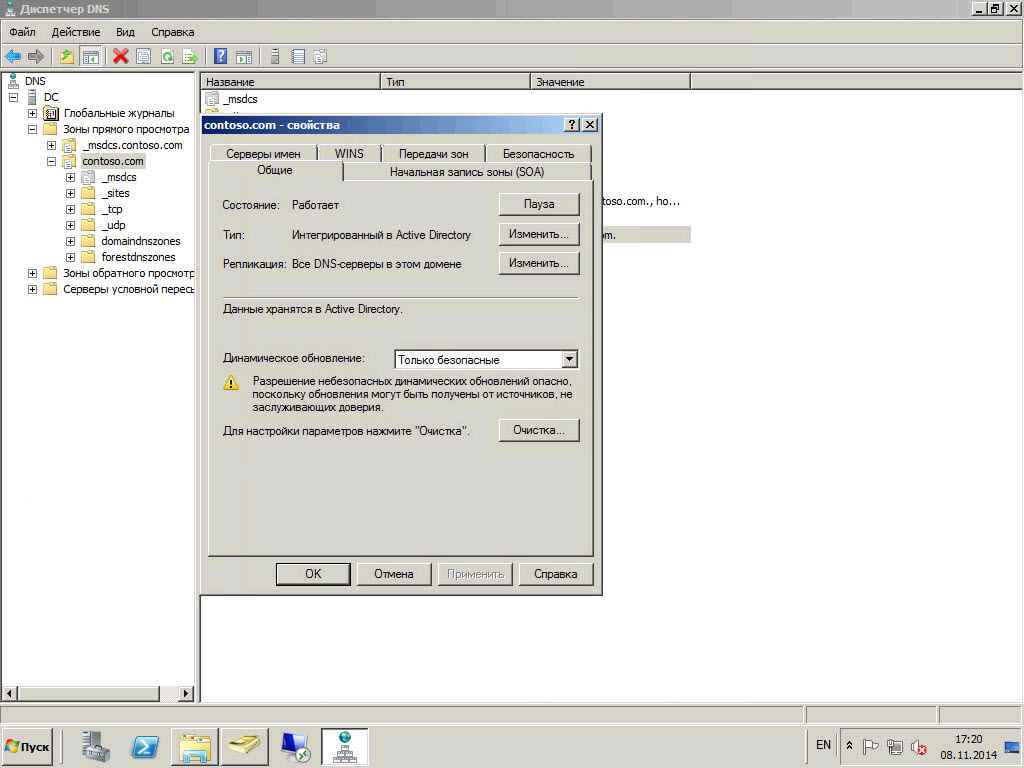The width and height of the screenshot is (1024, 768).
Task: Click the new zone documents toolbar icon
Action: 319,57
